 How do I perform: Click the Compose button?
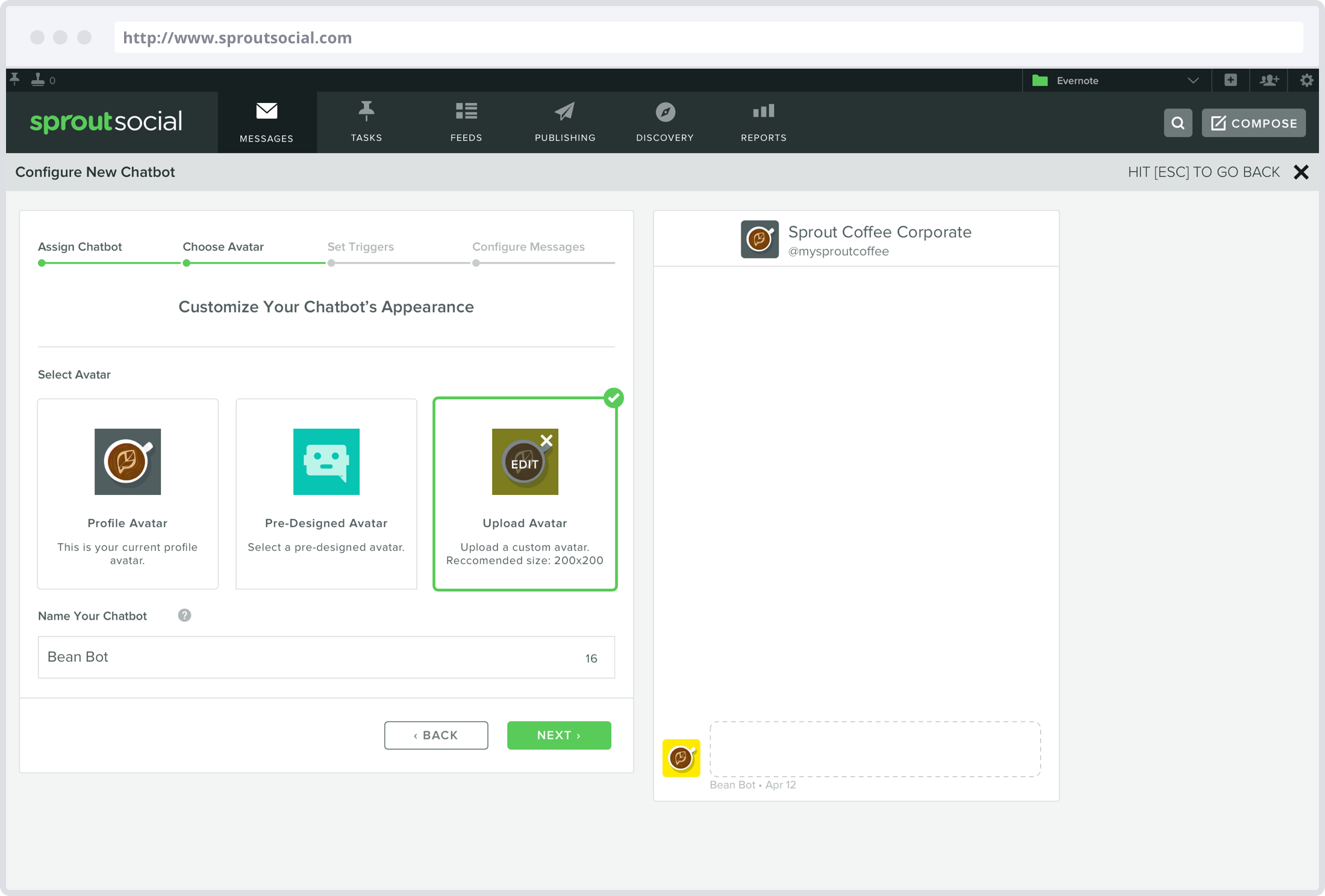[1254, 123]
